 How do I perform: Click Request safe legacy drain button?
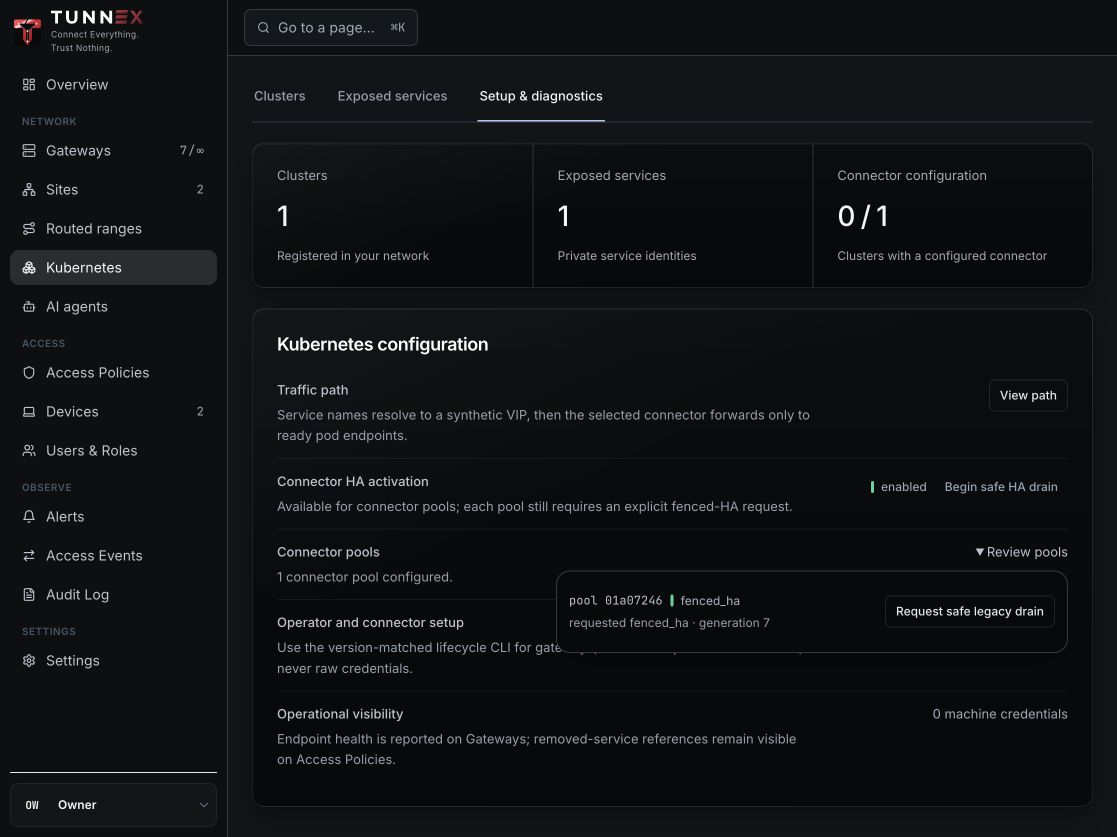pos(970,611)
